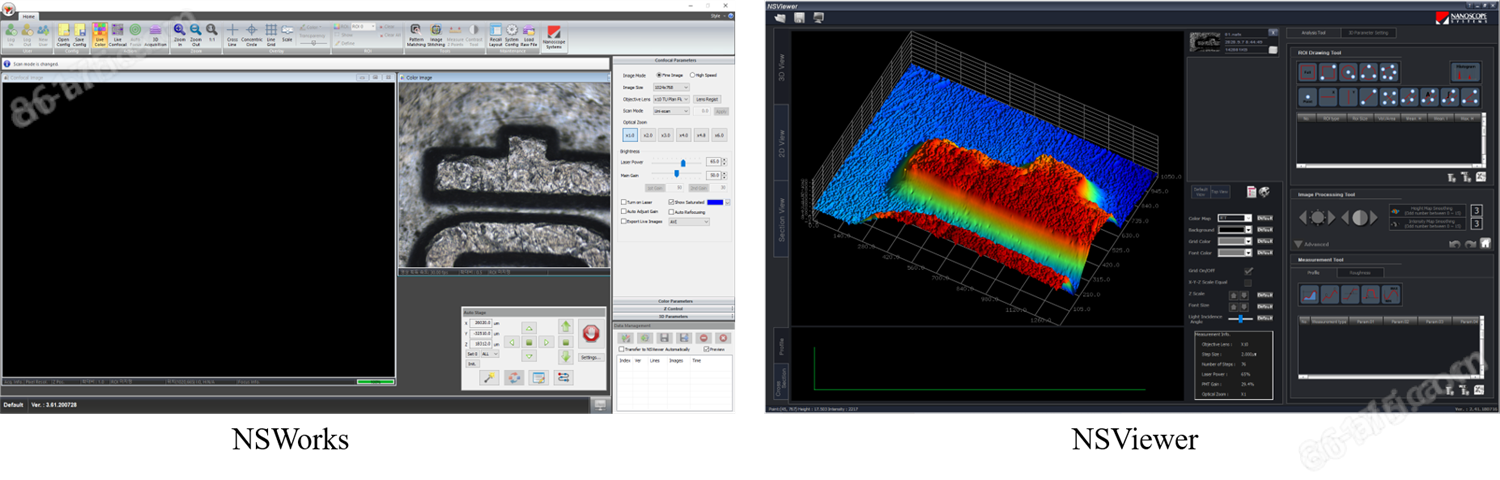Click Scale overlay icon in NSWorks

click(x=287, y=33)
